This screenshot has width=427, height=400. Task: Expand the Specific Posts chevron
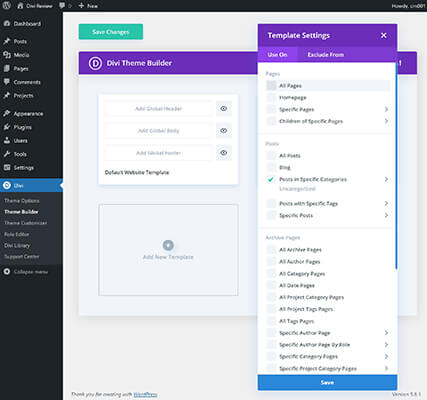click(x=386, y=215)
